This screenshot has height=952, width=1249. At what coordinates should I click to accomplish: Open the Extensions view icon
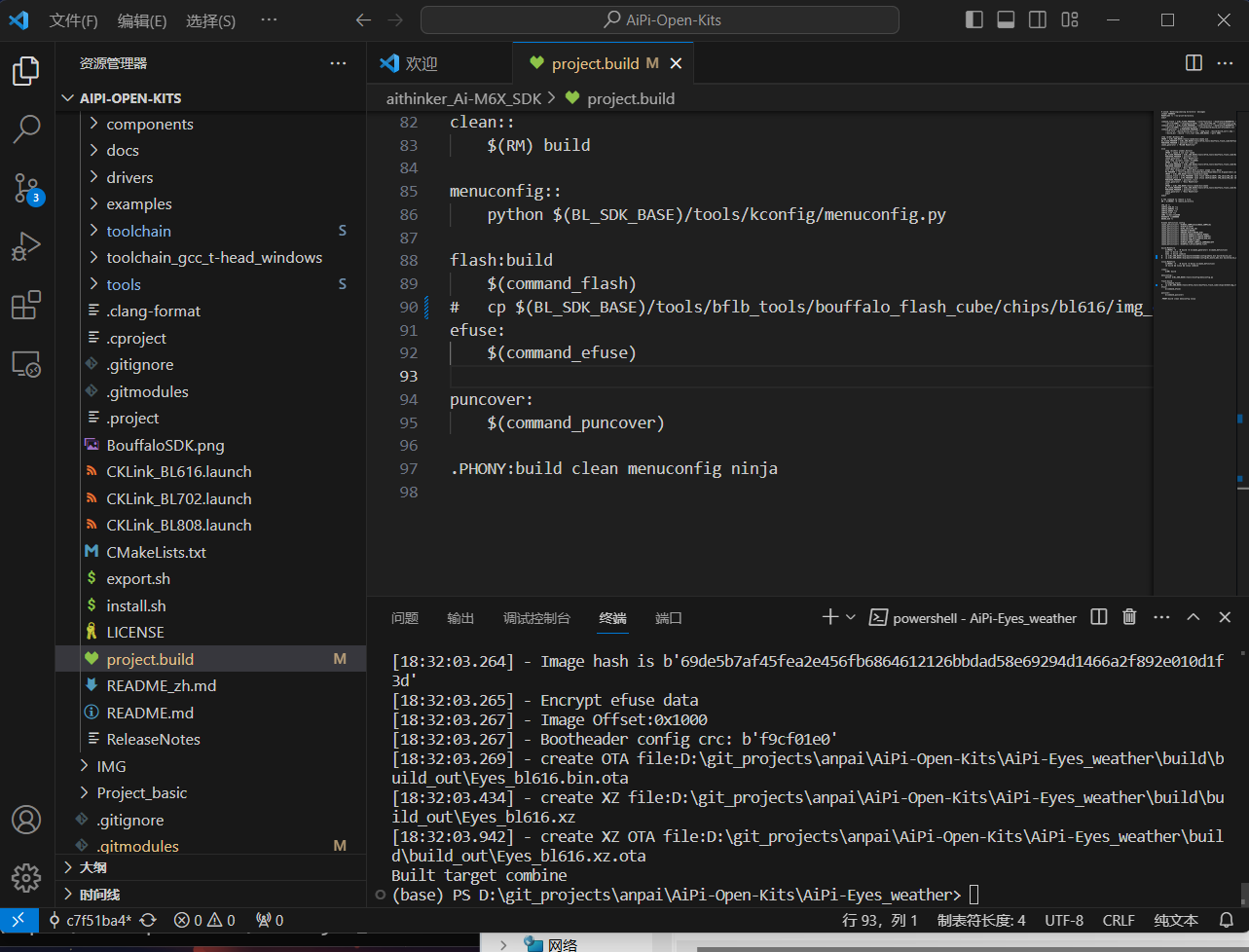click(26, 305)
